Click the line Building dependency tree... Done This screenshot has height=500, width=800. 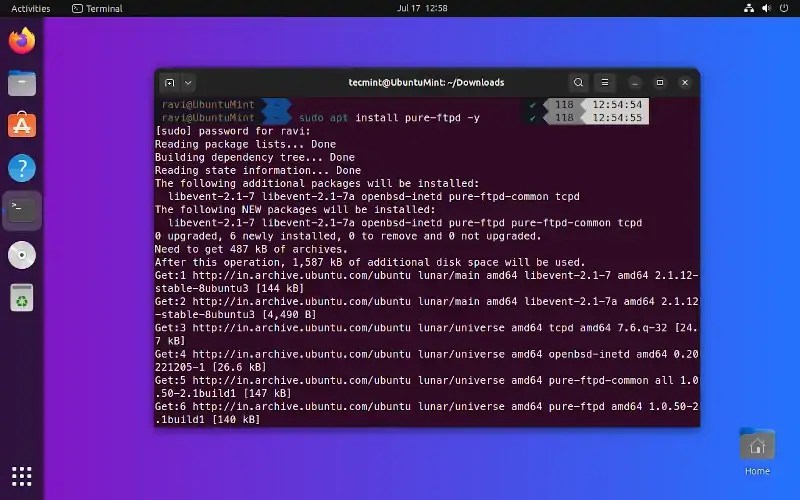click(x=255, y=157)
